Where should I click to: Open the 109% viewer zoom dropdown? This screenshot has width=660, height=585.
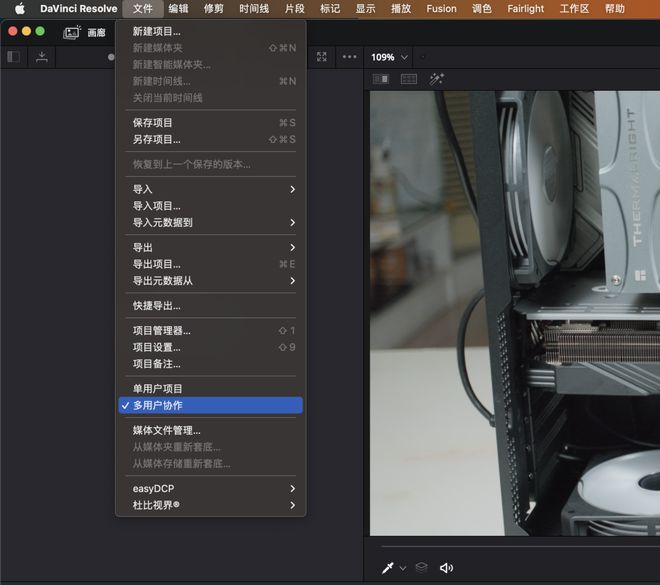tap(389, 57)
